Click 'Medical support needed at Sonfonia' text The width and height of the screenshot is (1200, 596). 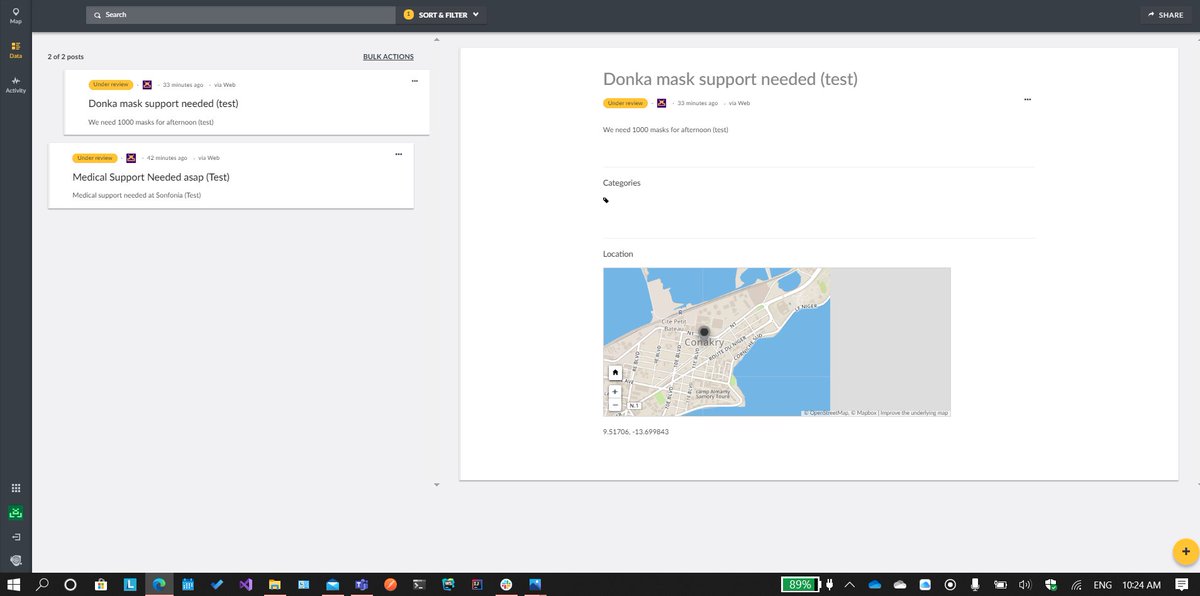(x=137, y=195)
